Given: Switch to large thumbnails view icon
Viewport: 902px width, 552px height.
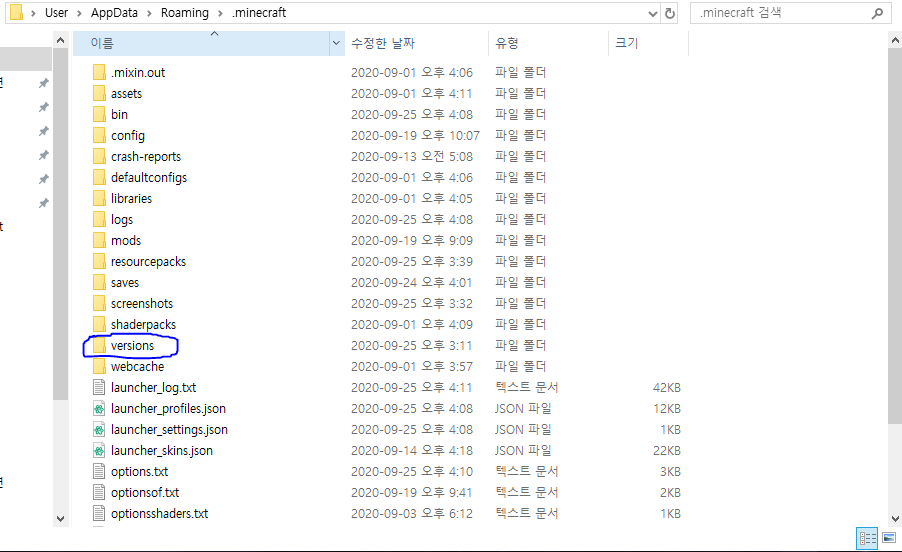Looking at the screenshot, I should pos(889,538).
